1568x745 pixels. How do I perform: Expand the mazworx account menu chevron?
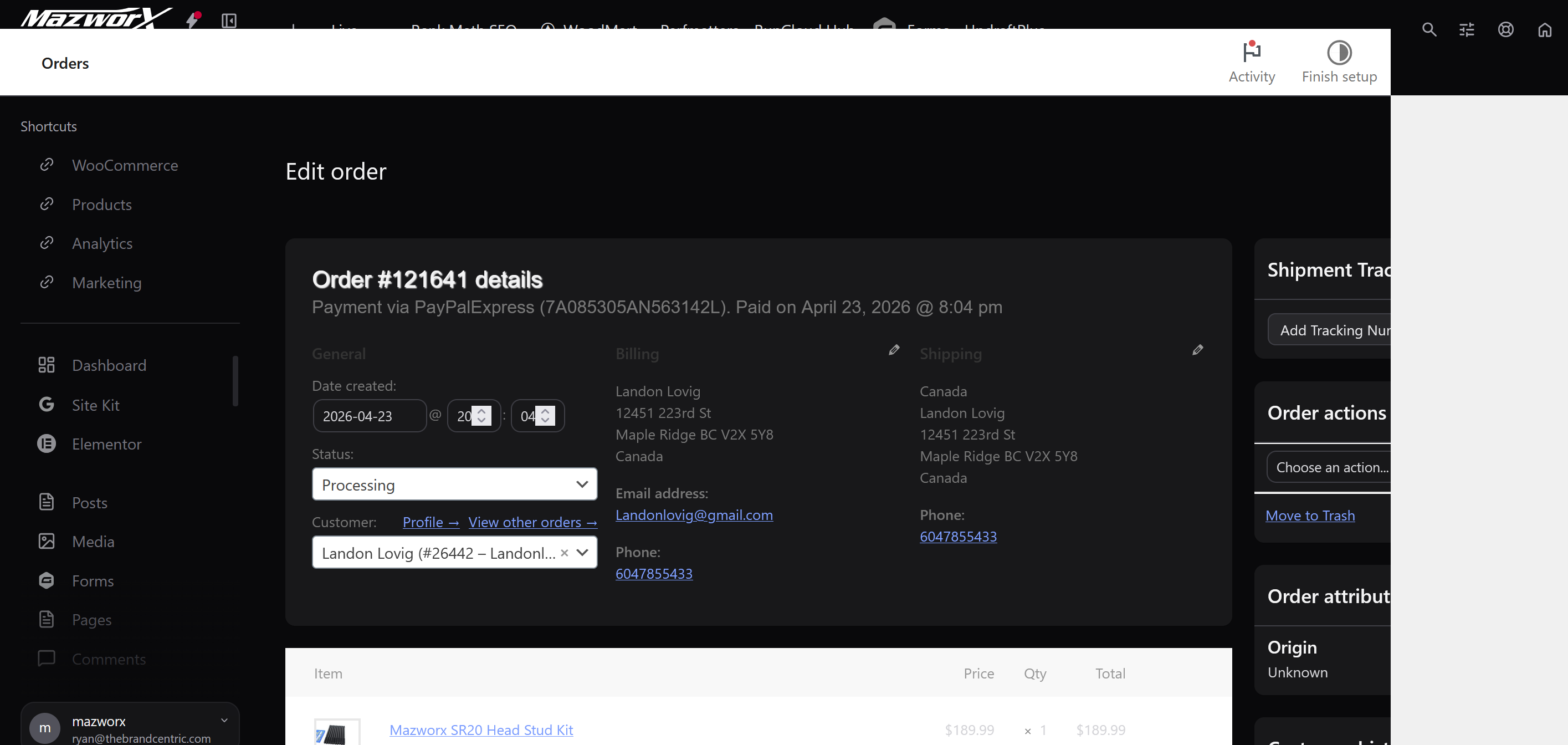point(224,721)
